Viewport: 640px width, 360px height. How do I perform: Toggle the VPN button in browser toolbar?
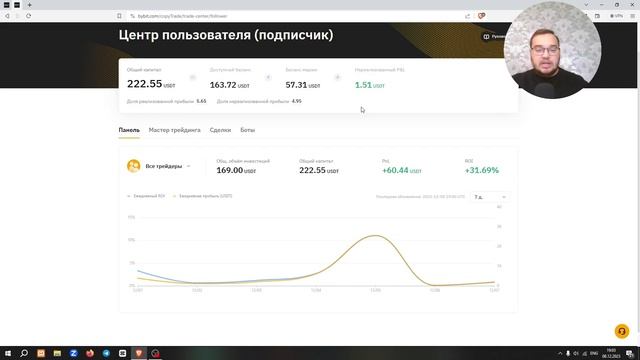616,16
